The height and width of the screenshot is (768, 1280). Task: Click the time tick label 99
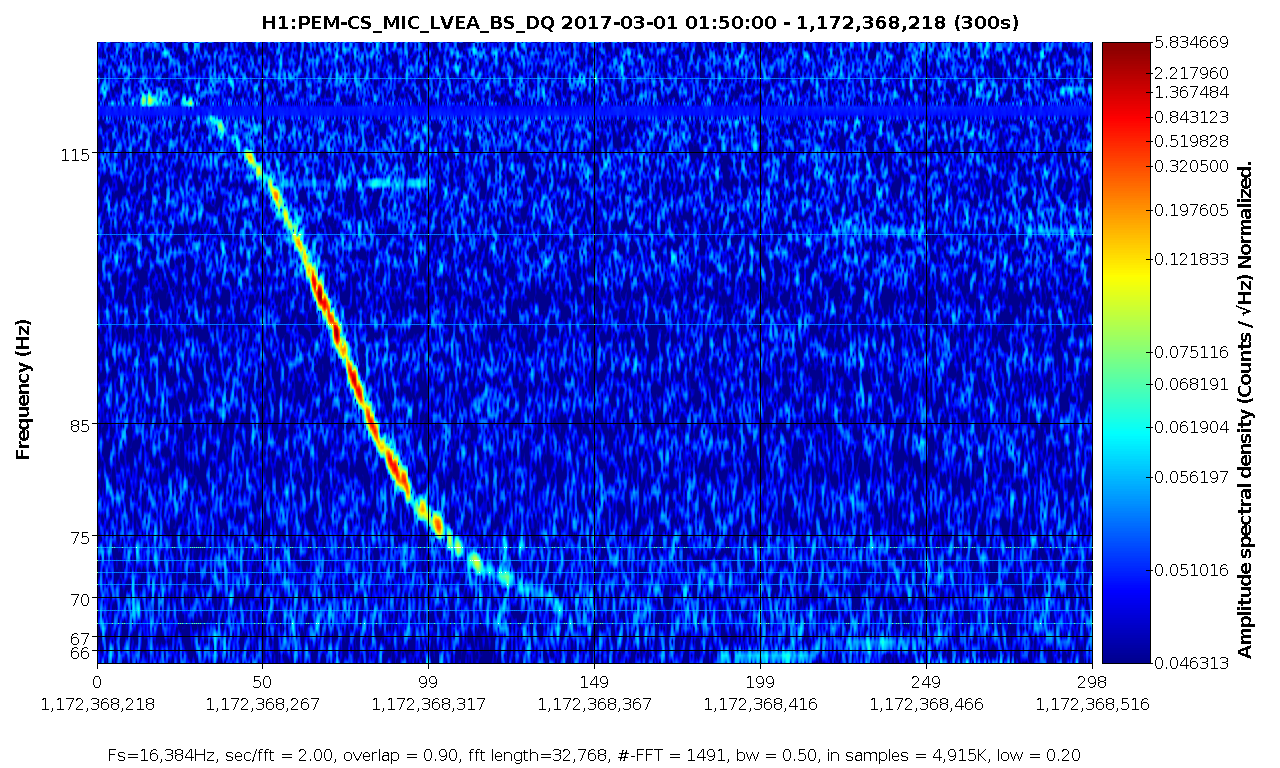tap(428, 682)
